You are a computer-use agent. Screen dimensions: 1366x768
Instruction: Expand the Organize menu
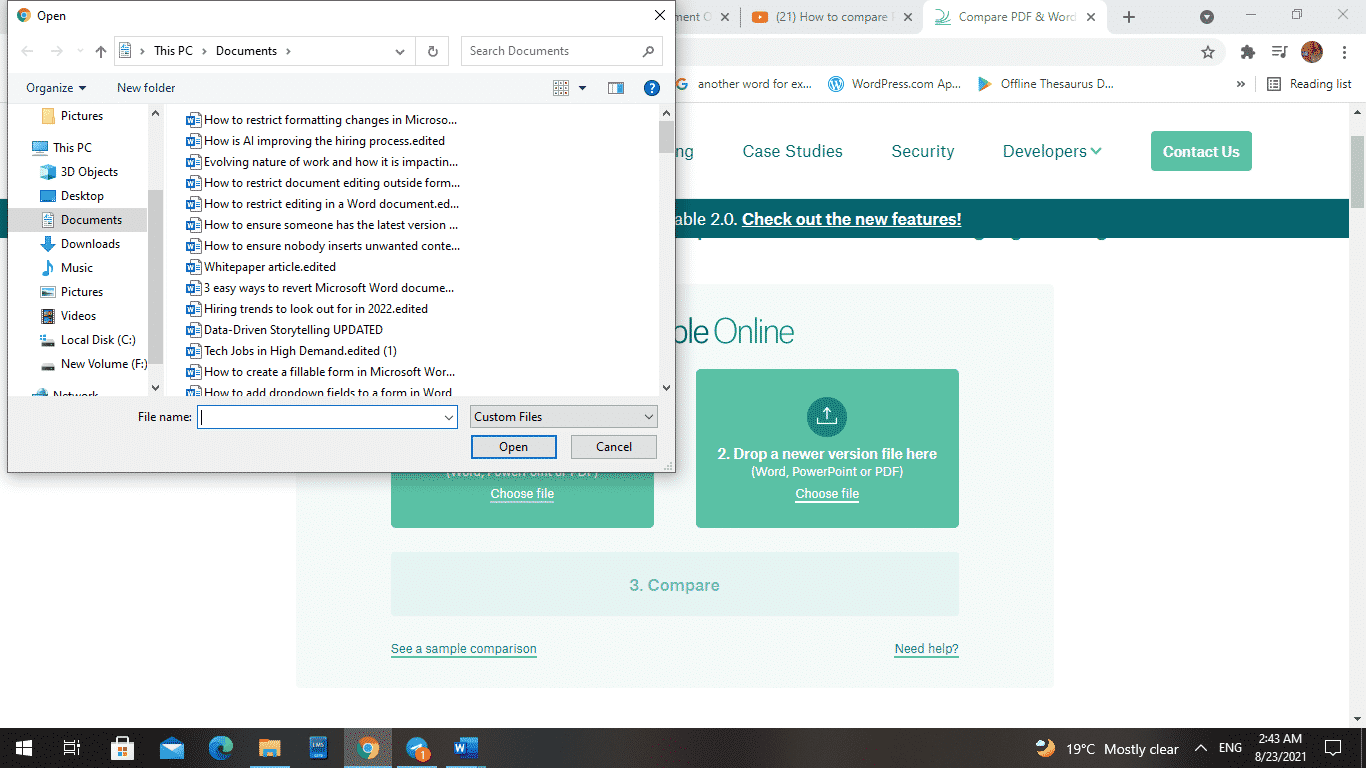(x=56, y=88)
